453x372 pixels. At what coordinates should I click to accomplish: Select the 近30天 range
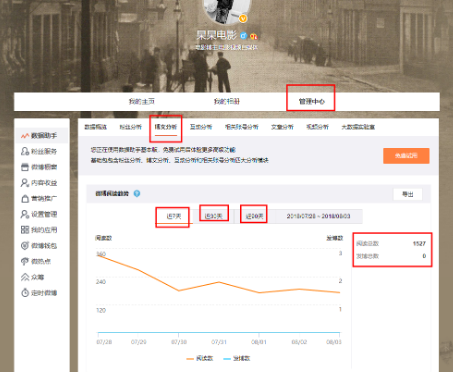click(x=213, y=216)
